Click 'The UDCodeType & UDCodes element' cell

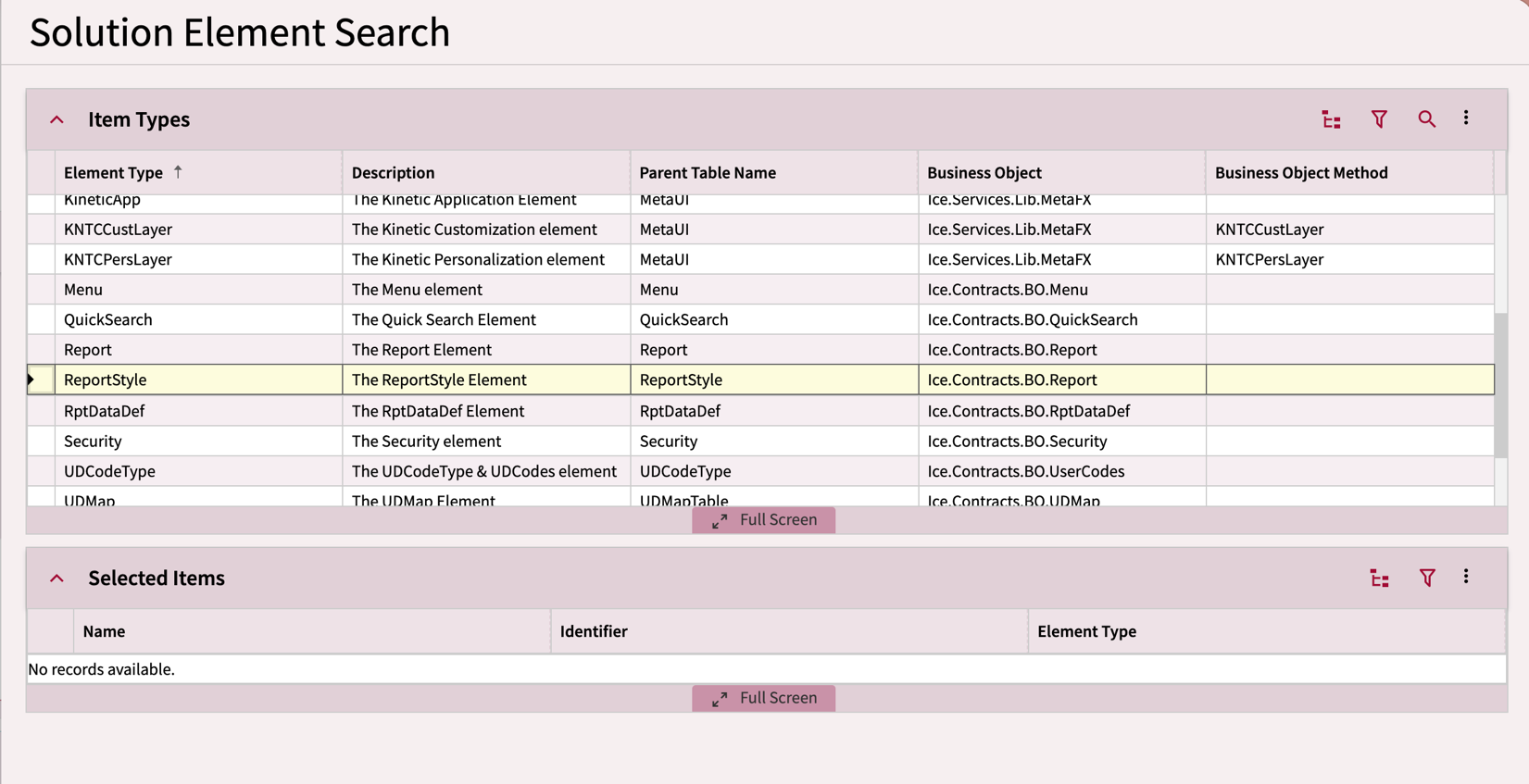486,471
